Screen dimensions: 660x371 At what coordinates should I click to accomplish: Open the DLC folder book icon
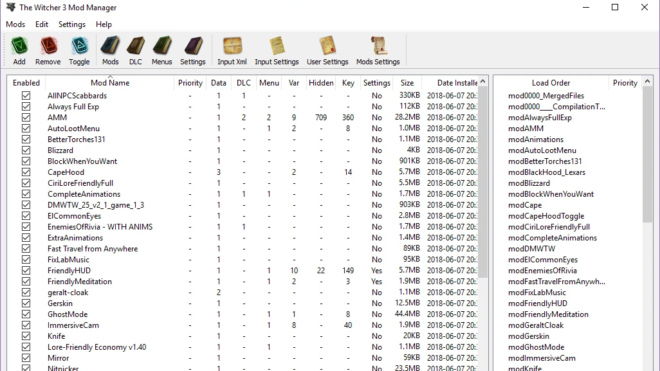(x=136, y=51)
